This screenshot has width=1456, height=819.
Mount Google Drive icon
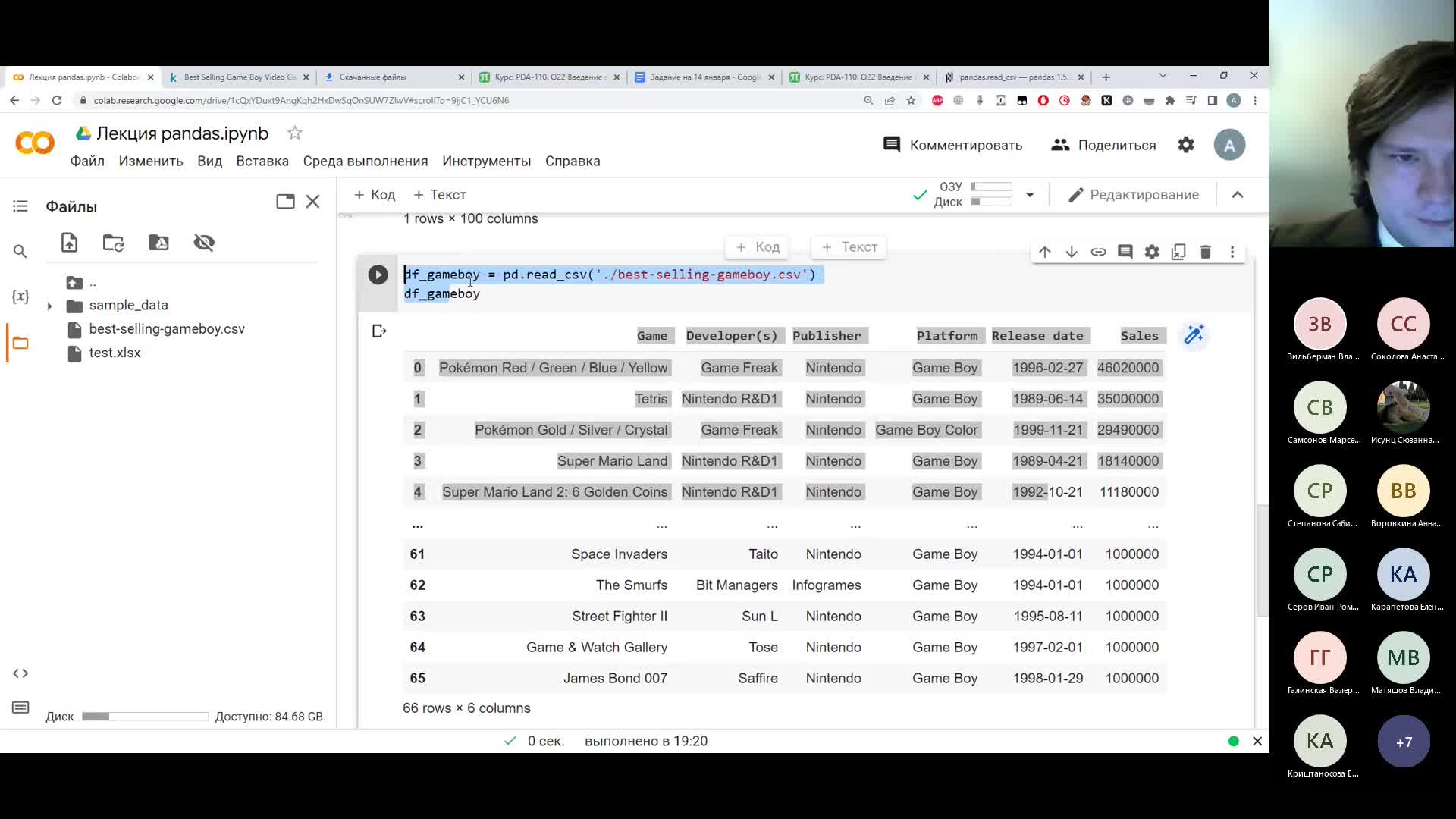tap(158, 243)
